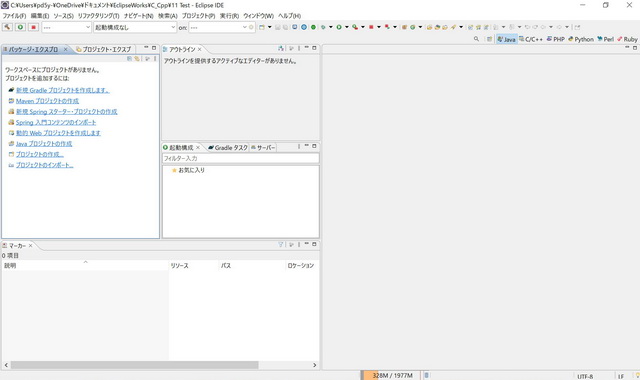Screen dimensions: 640x380
Task: Click the globe web browser toolbar icon
Action: tap(304, 27)
